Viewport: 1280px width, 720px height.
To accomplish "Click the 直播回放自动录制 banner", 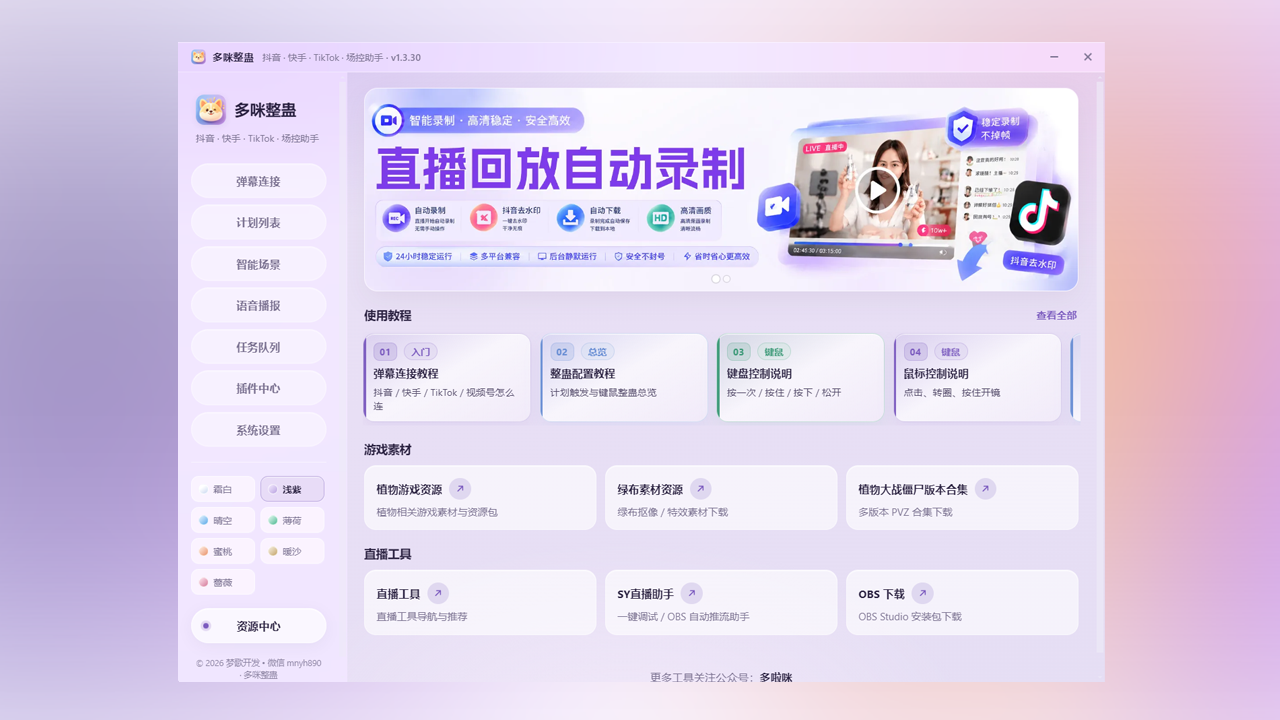I will pos(721,189).
